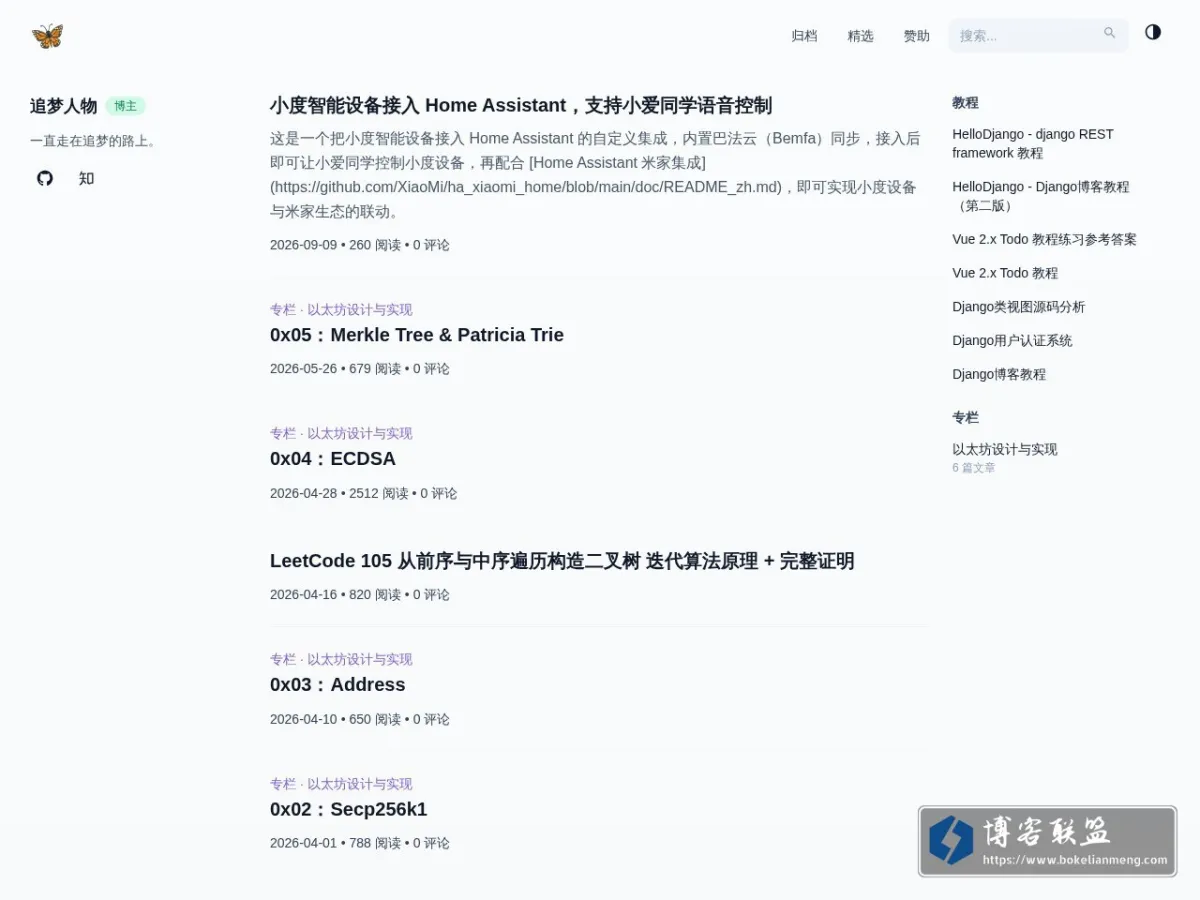Open post LeetCode 105 从前序与中序遍历构造二叉树
This screenshot has width=1200, height=900.
562,561
